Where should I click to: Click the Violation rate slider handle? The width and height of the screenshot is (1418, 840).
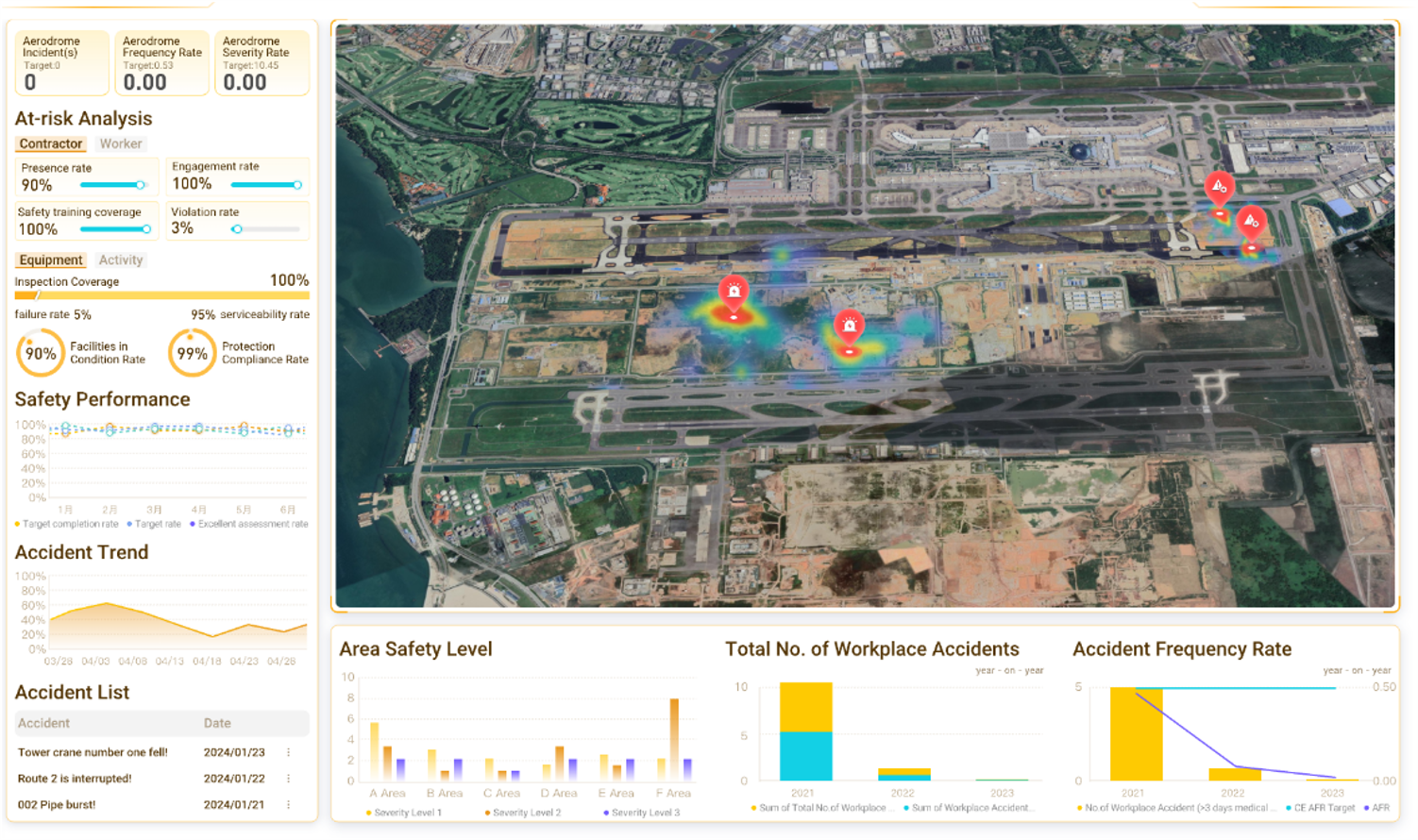[237, 229]
